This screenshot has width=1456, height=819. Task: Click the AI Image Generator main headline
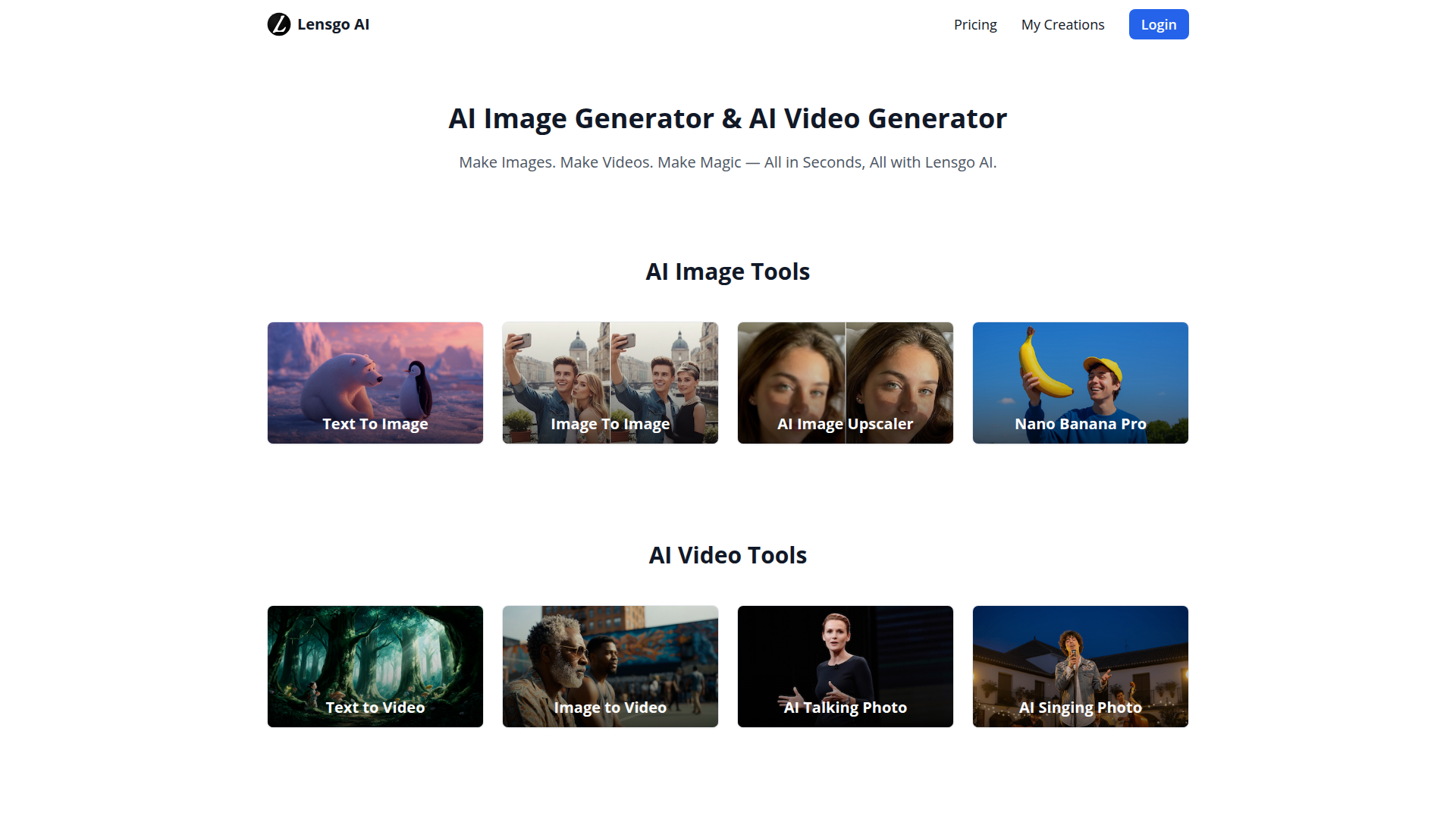(727, 118)
